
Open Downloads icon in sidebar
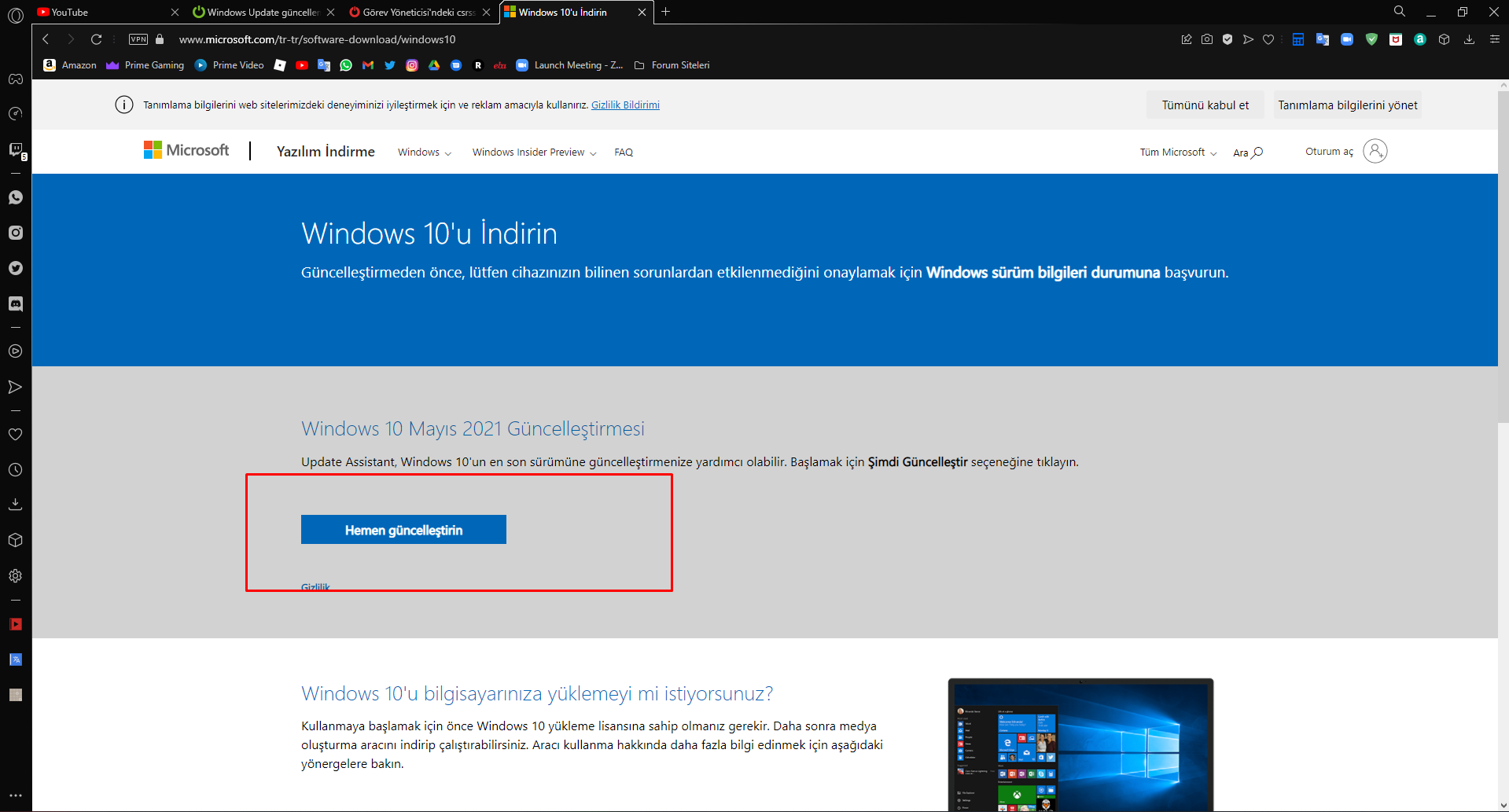(15, 505)
